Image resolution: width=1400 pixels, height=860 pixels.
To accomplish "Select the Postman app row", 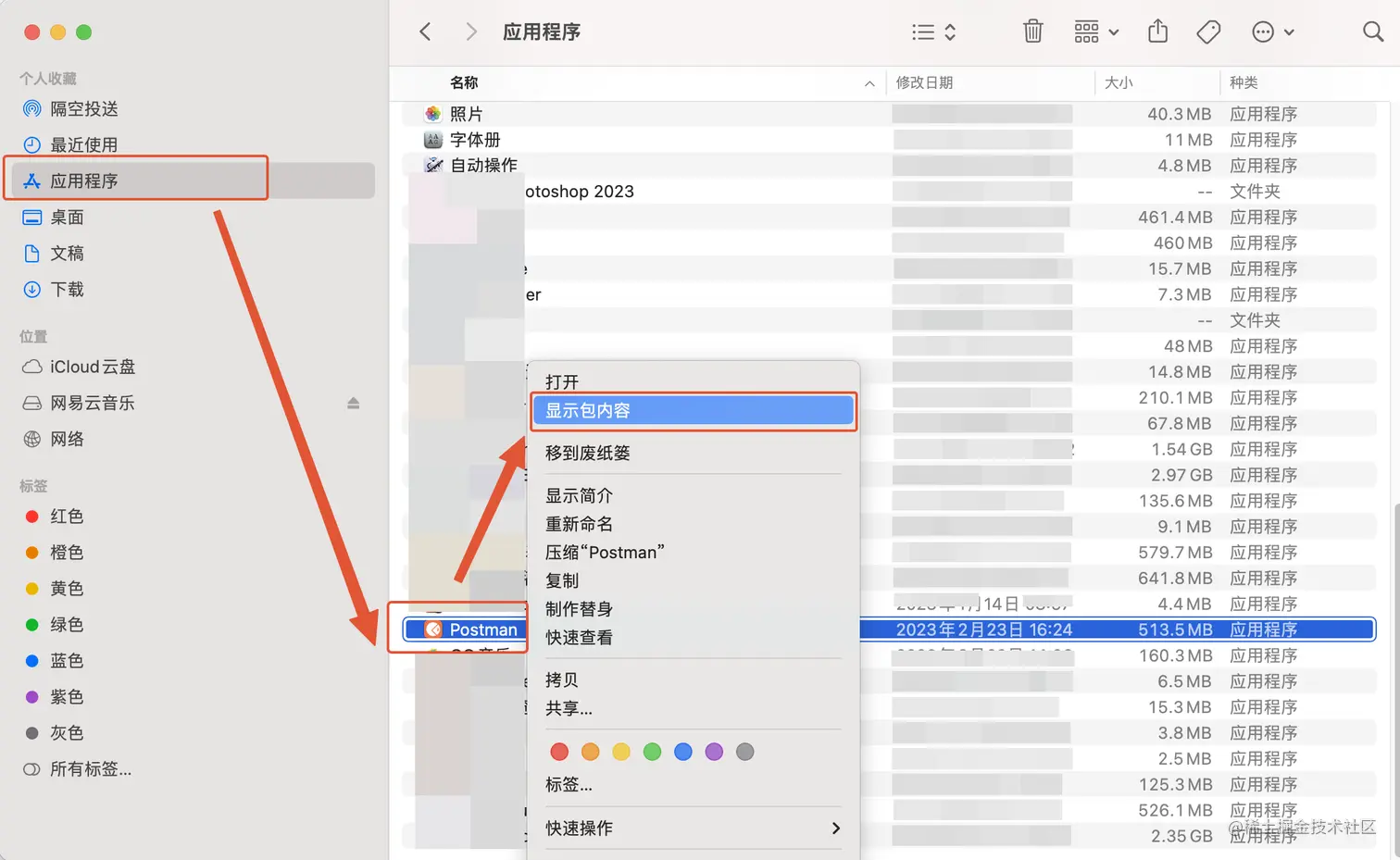I will click(890, 629).
